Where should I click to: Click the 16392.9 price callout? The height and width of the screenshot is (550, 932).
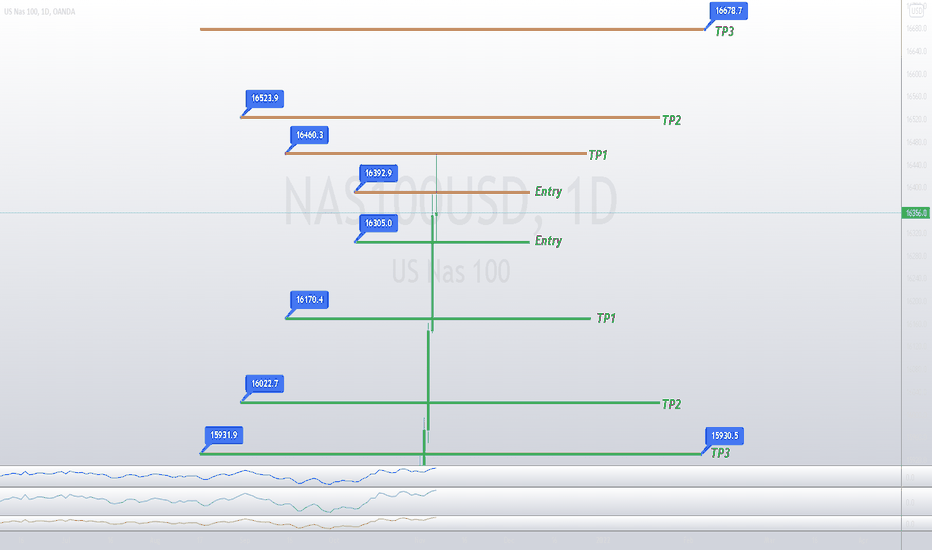(378, 173)
